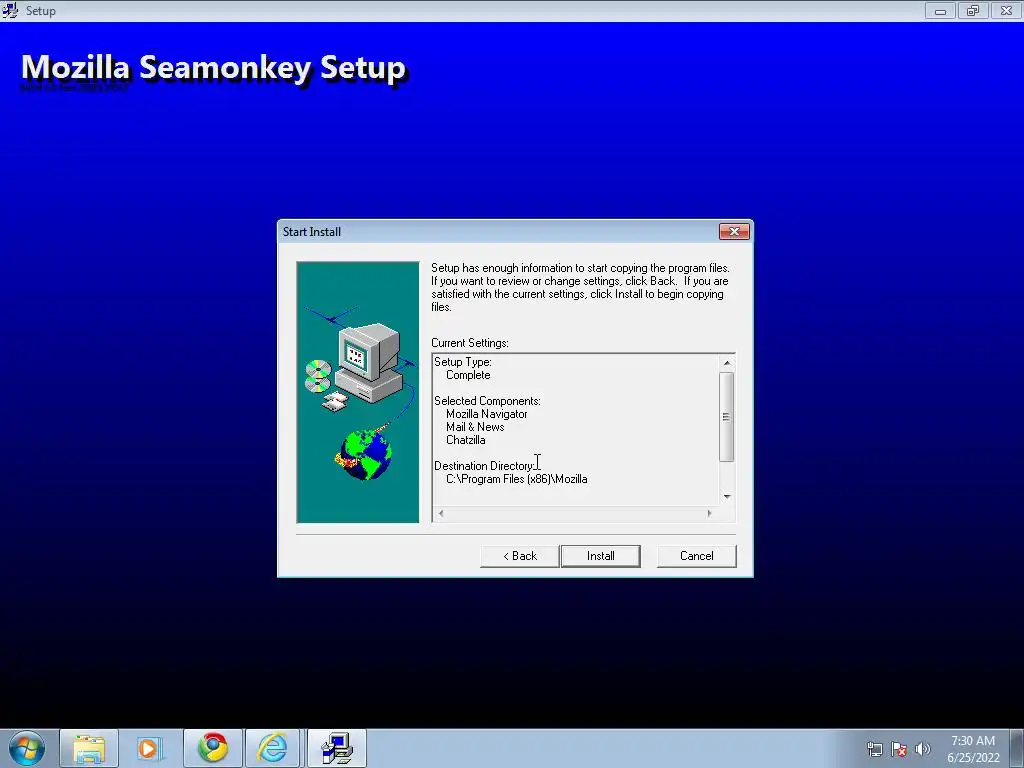Close the Start Install dialog
The width and height of the screenshot is (1024, 768).
click(x=734, y=232)
